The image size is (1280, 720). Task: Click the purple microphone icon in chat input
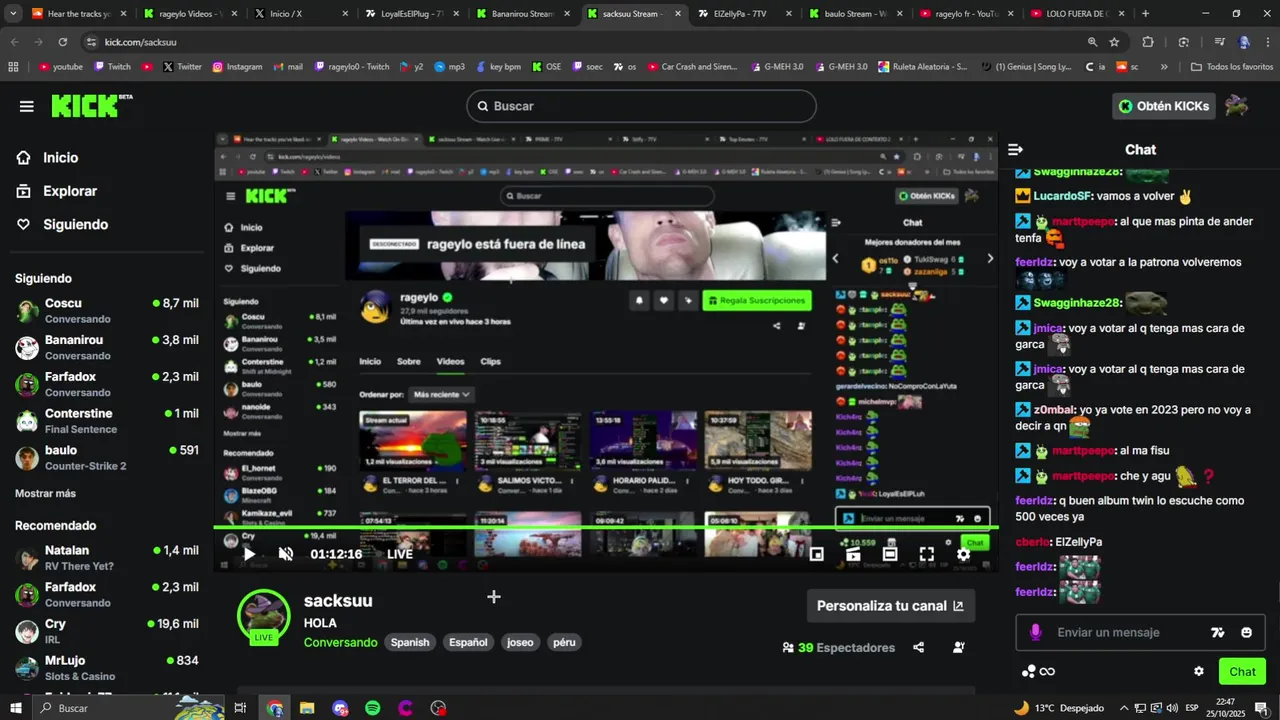click(1035, 632)
